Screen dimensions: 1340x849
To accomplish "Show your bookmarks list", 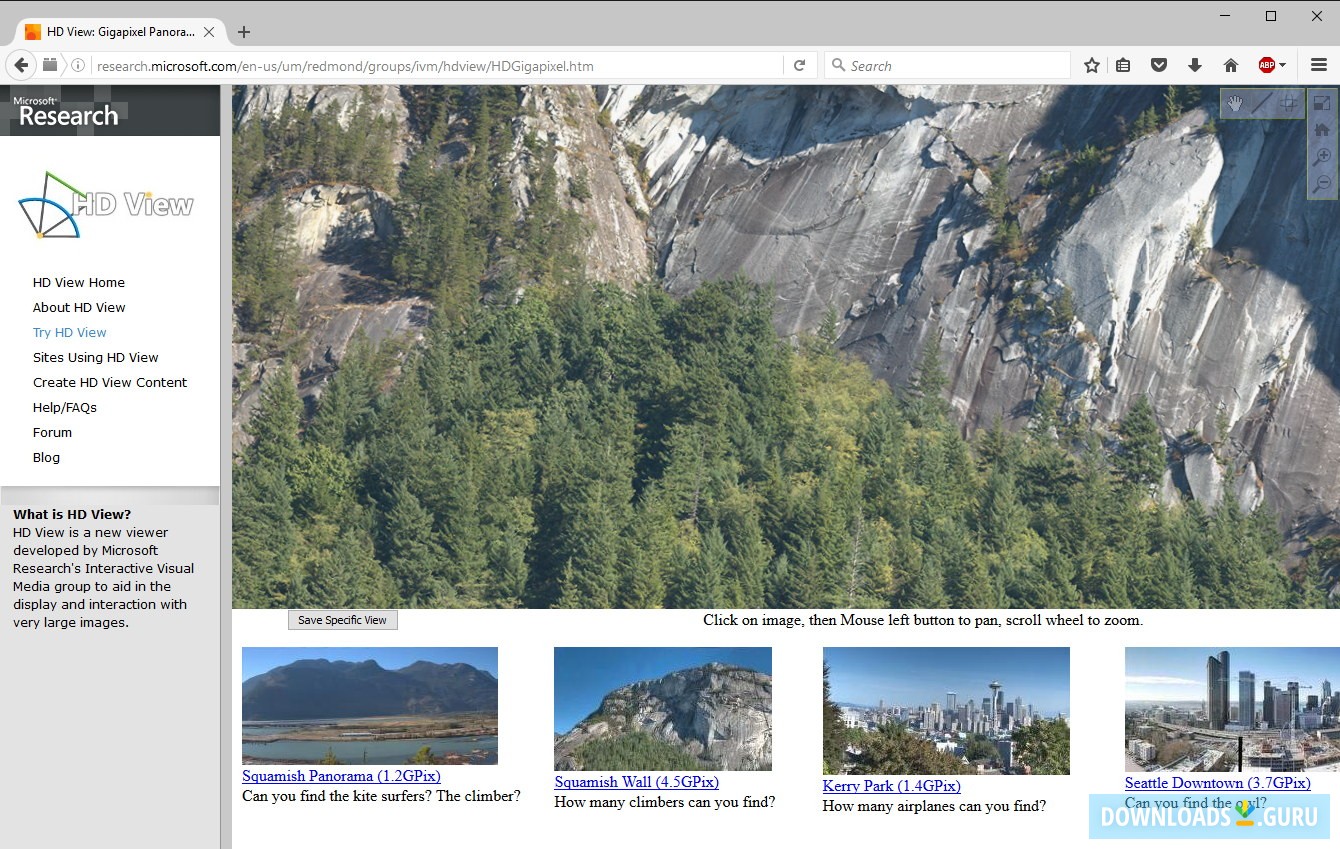I will [1123, 66].
